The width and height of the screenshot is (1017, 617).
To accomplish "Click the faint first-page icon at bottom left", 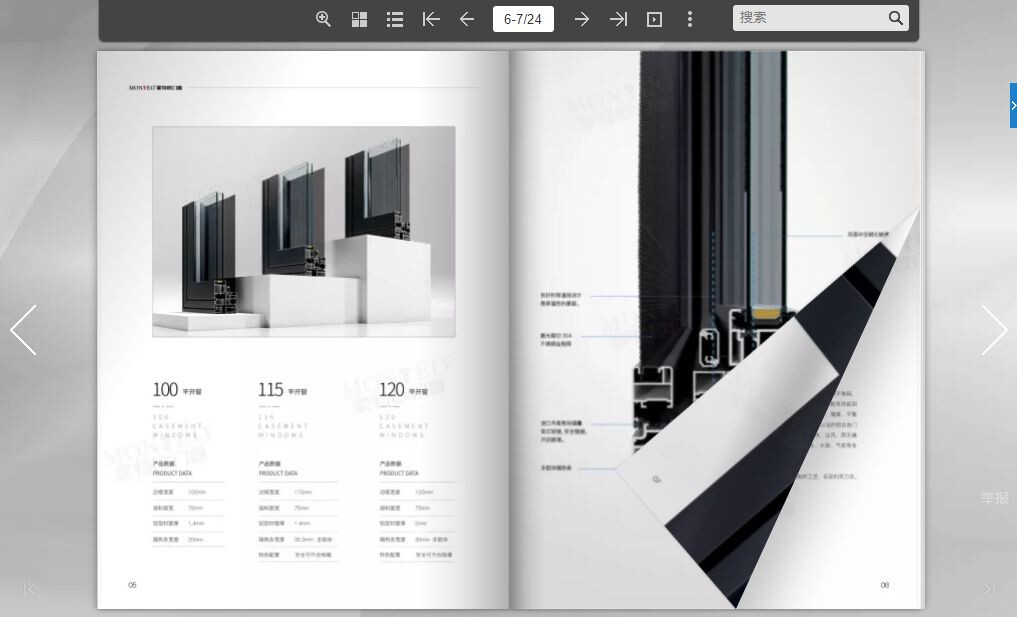I will (30, 589).
